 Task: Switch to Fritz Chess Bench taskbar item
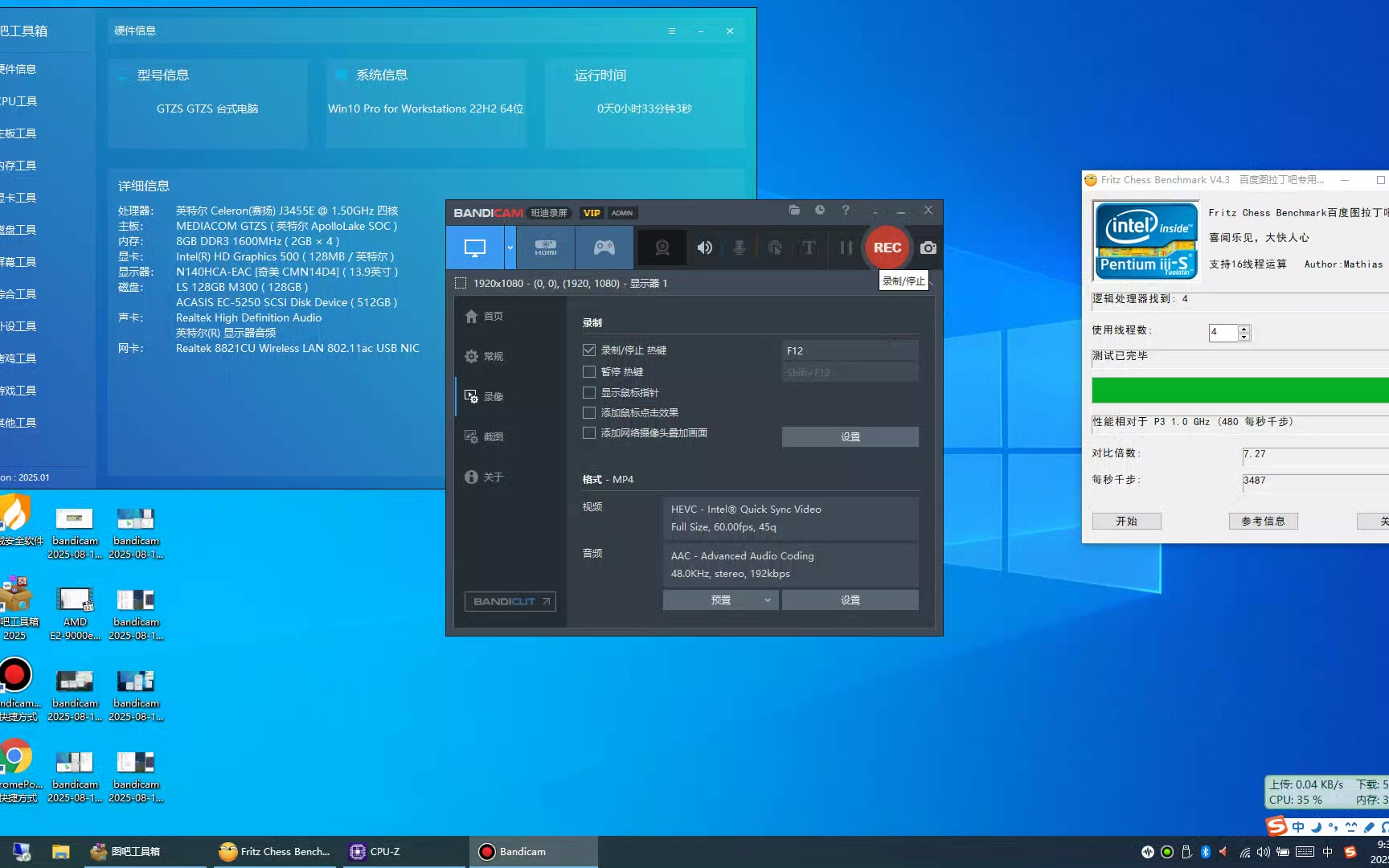(x=275, y=852)
